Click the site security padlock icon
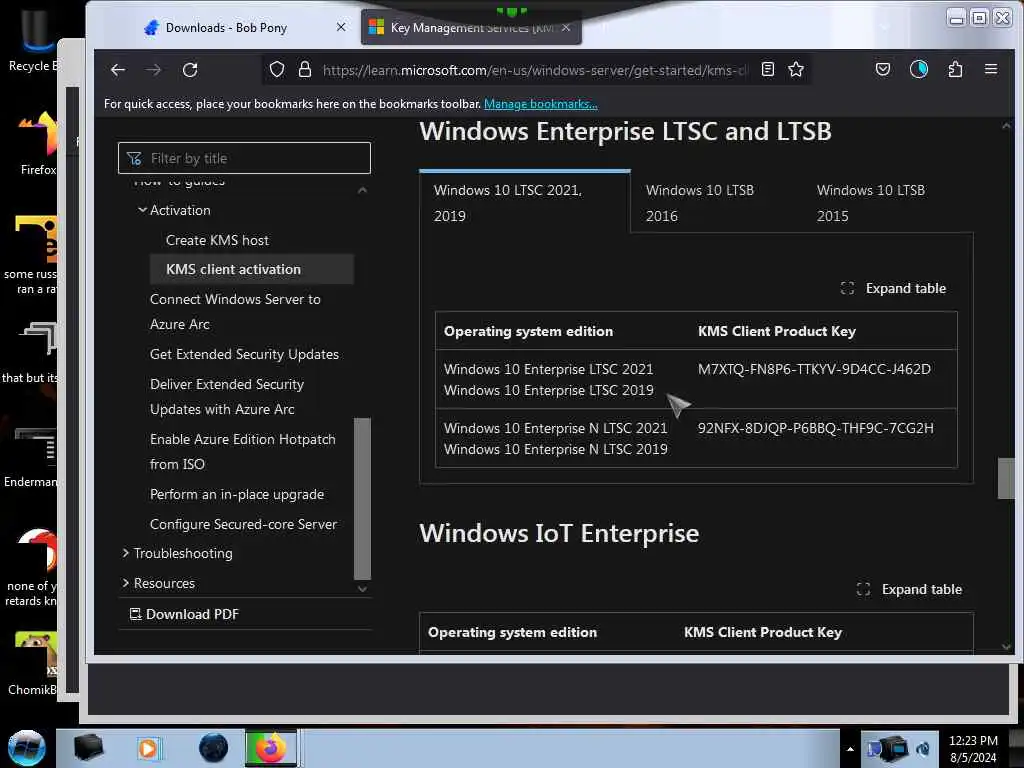The height and width of the screenshot is (768, 1024). [304, 70]
